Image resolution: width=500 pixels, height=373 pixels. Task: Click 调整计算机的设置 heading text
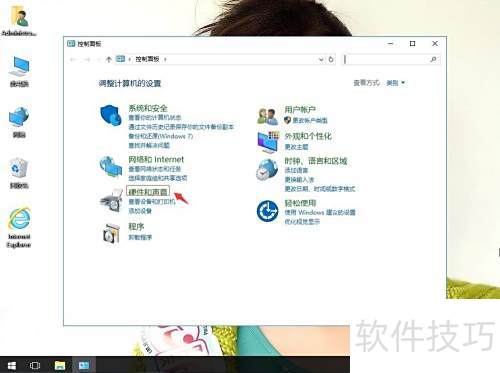click(130, 83)
